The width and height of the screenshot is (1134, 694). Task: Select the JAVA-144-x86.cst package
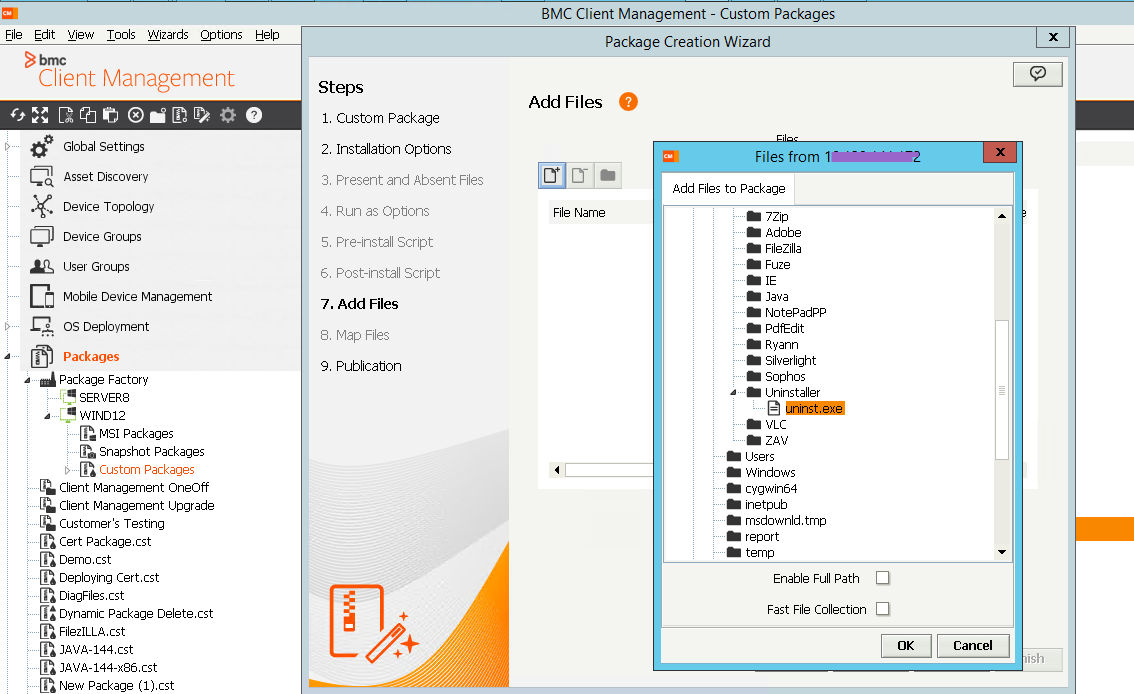108,668
